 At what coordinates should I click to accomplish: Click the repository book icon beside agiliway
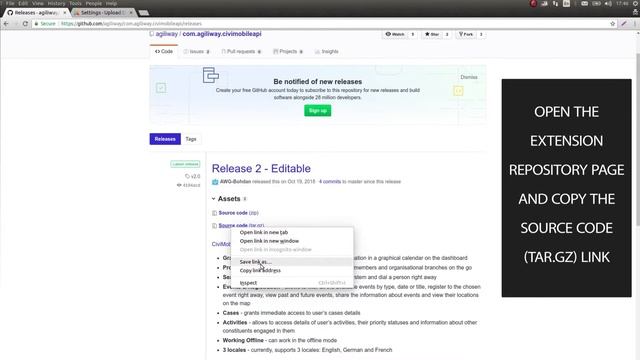click(152, 34)
